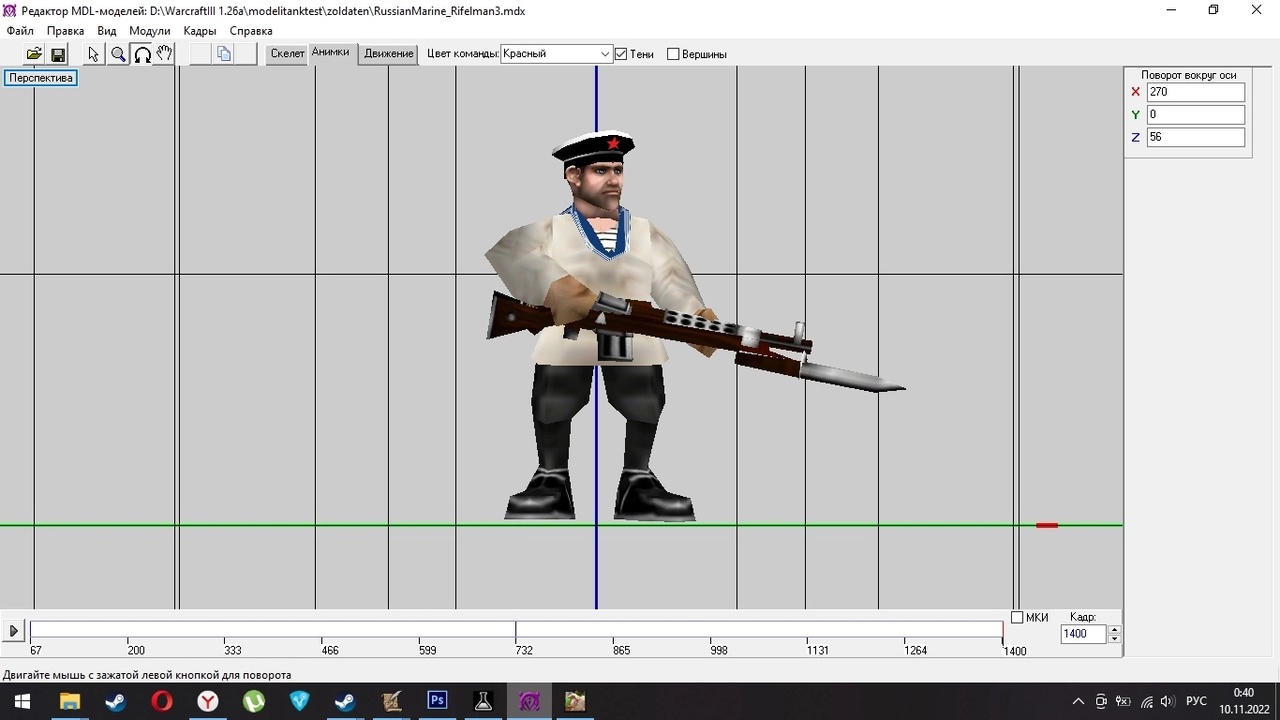Image resolution: width=1280 pixels, height=720 pixels.
Task: Click the РУС language indicator
Action: [1196, 701]
